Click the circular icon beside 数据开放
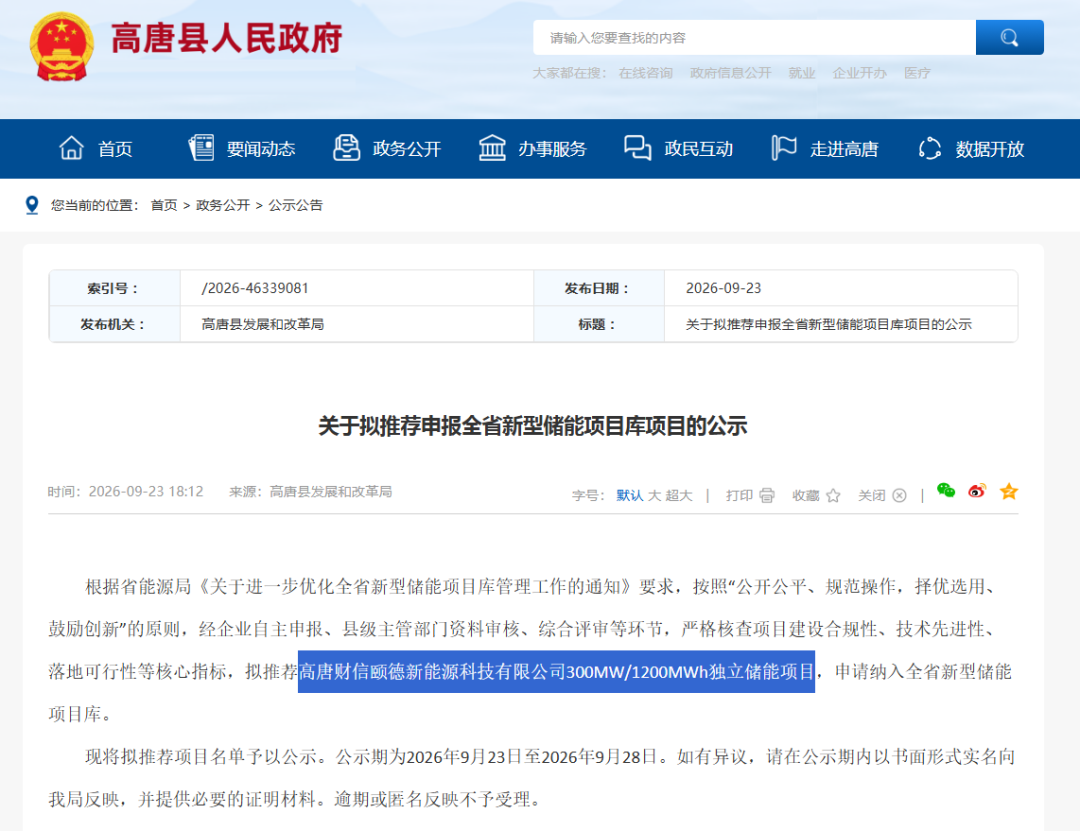This screenshot has width=1080, height=831. (929, 148)
